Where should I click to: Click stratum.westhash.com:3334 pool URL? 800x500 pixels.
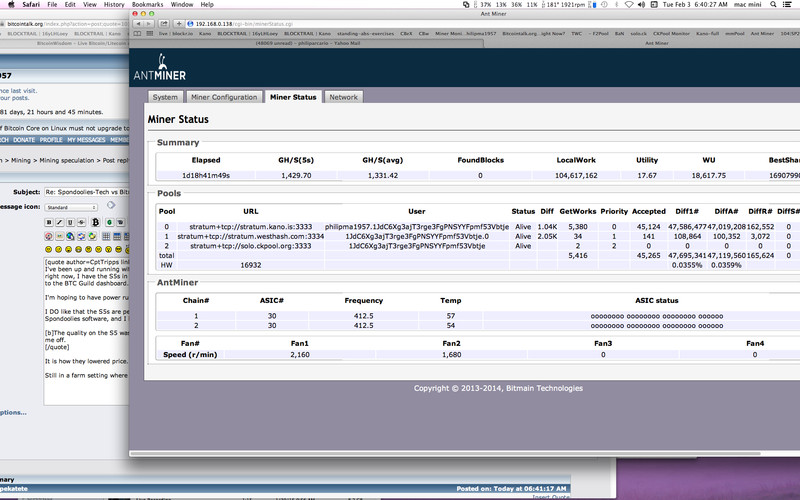tap(251, 236)
